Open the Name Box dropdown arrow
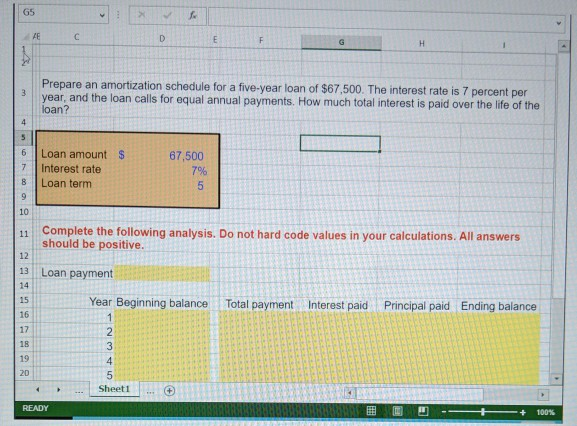The width and height of the screenshot is (577, 426). click(x=102, y=15)
